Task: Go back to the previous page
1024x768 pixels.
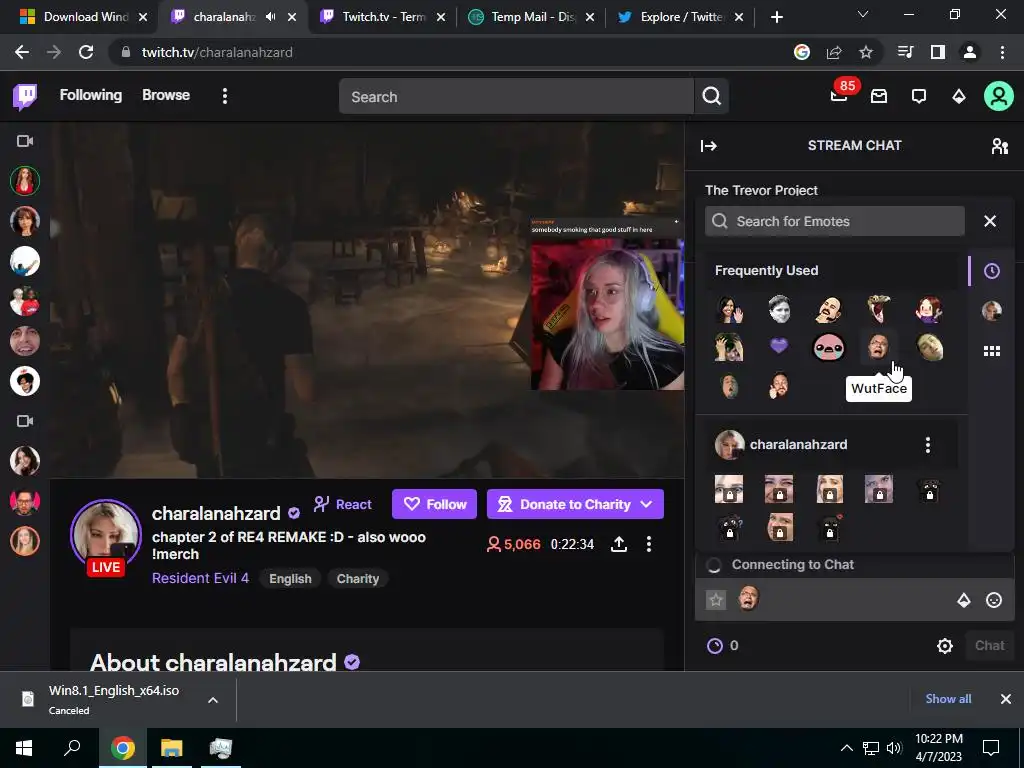Action: [22, 52]
